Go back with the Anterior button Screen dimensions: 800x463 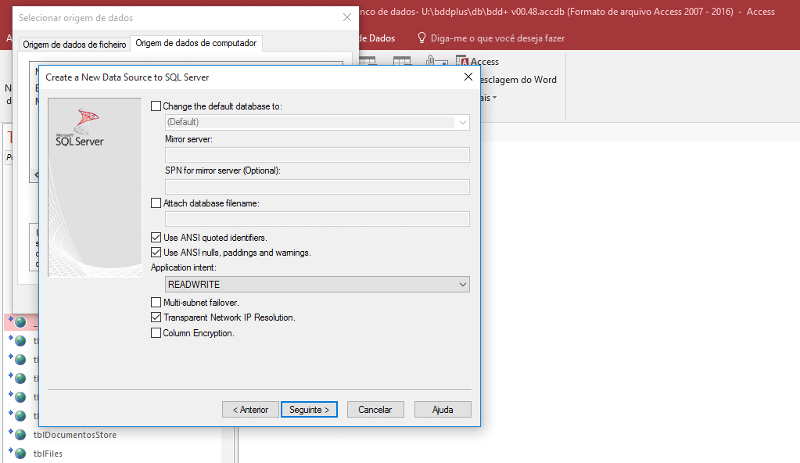251,409
